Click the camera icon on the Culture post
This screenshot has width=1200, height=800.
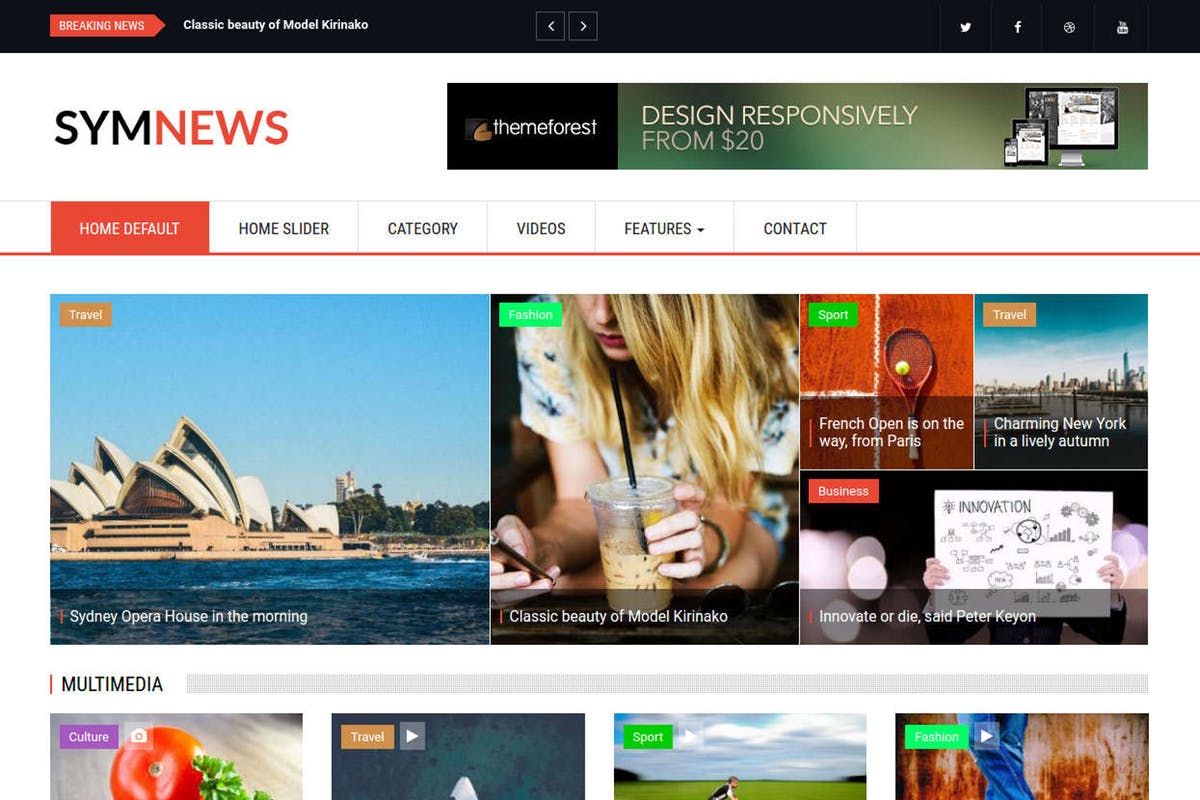tap(137, 736)
